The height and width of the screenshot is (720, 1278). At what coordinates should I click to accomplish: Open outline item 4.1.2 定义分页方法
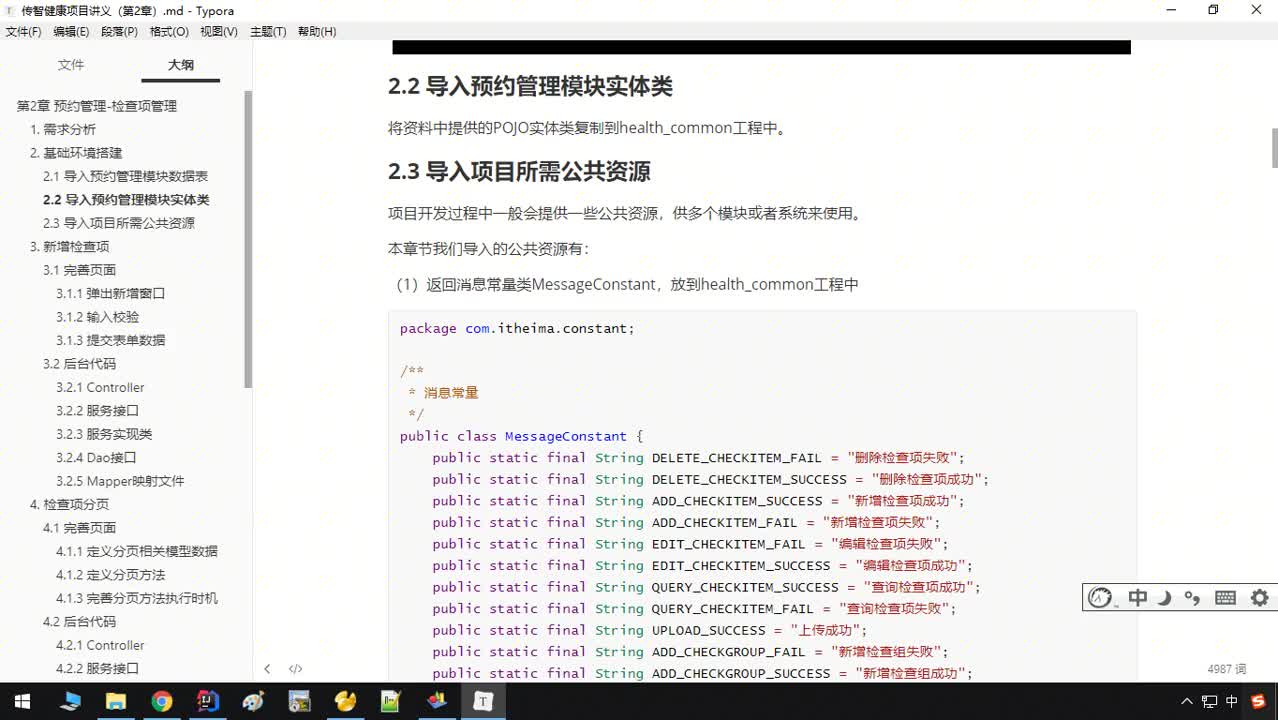pyautogui.click(x=110, y=575)
